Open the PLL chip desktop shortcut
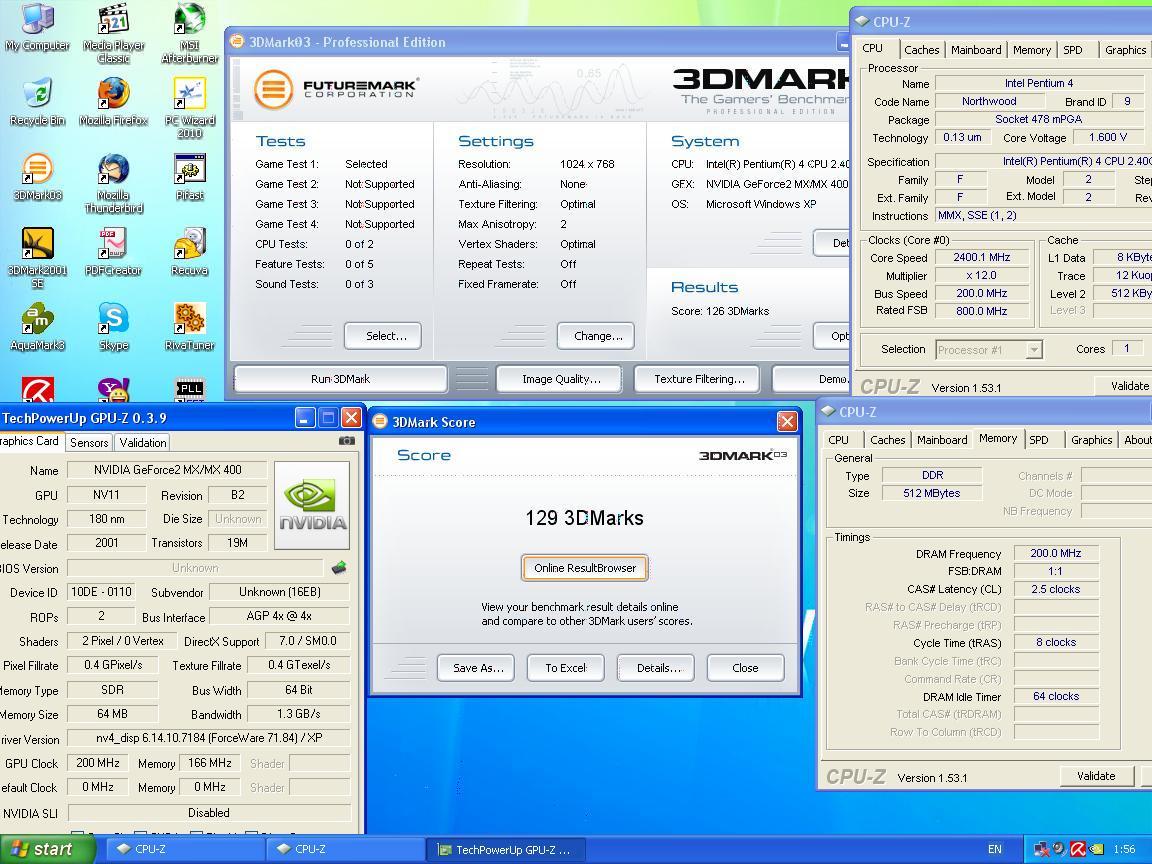Image resolution: width=1152 pixels, height=864 pixels. coord(190,389)
